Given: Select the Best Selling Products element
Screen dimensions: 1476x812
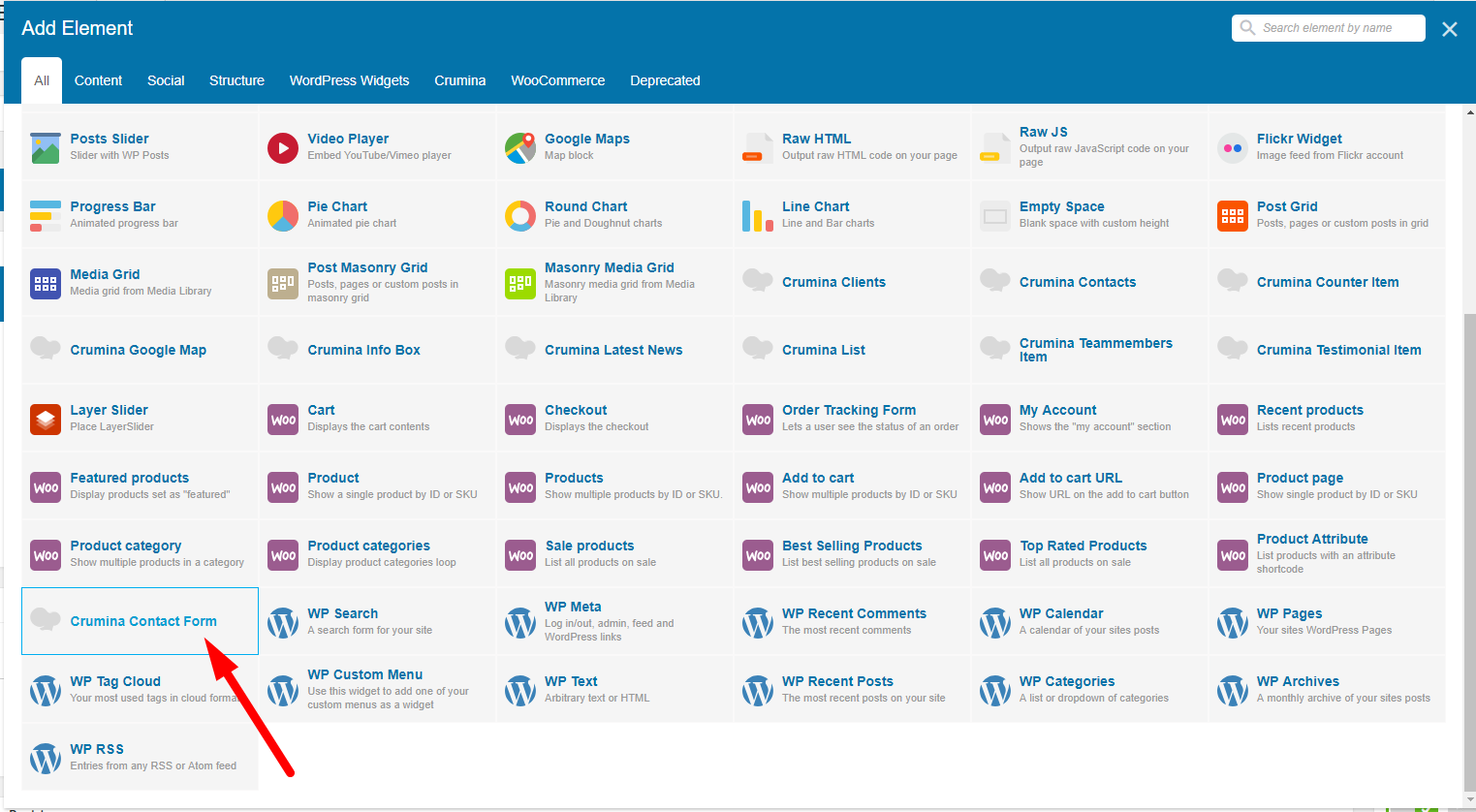Looking at the screenshot, I should coord(852,553).
